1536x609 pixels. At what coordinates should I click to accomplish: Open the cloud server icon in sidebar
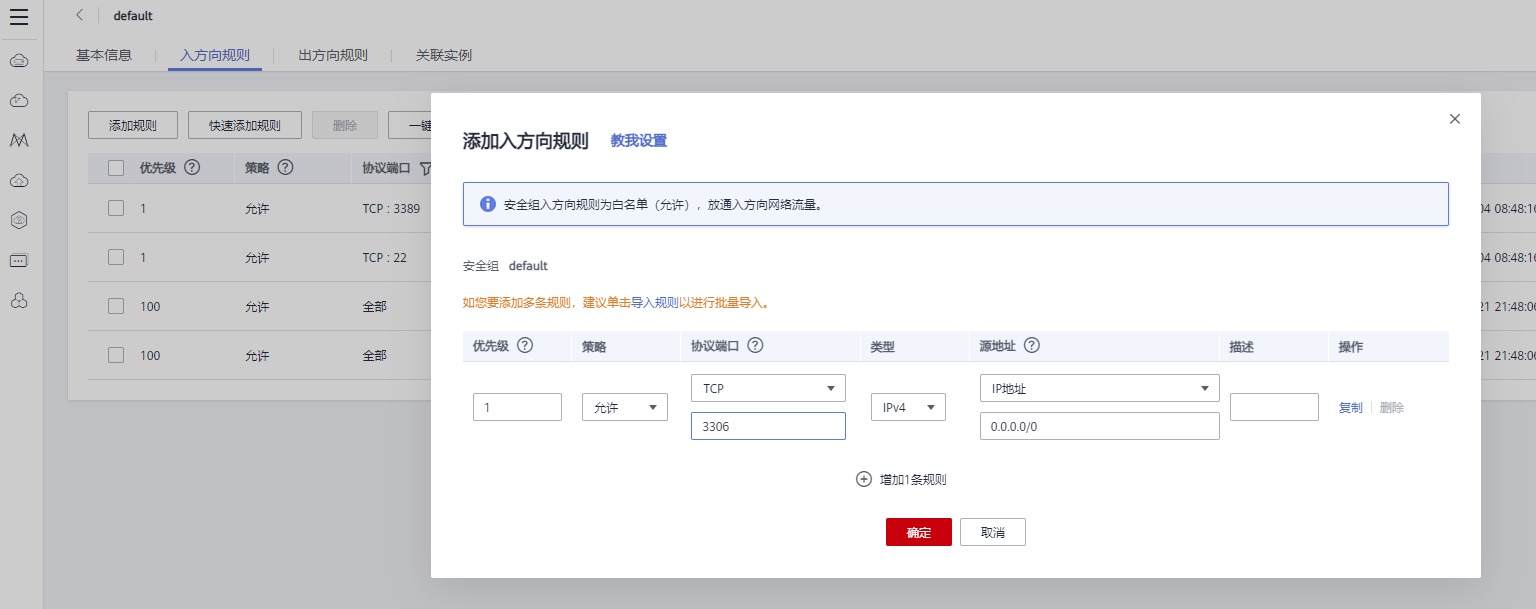(19, 61)
